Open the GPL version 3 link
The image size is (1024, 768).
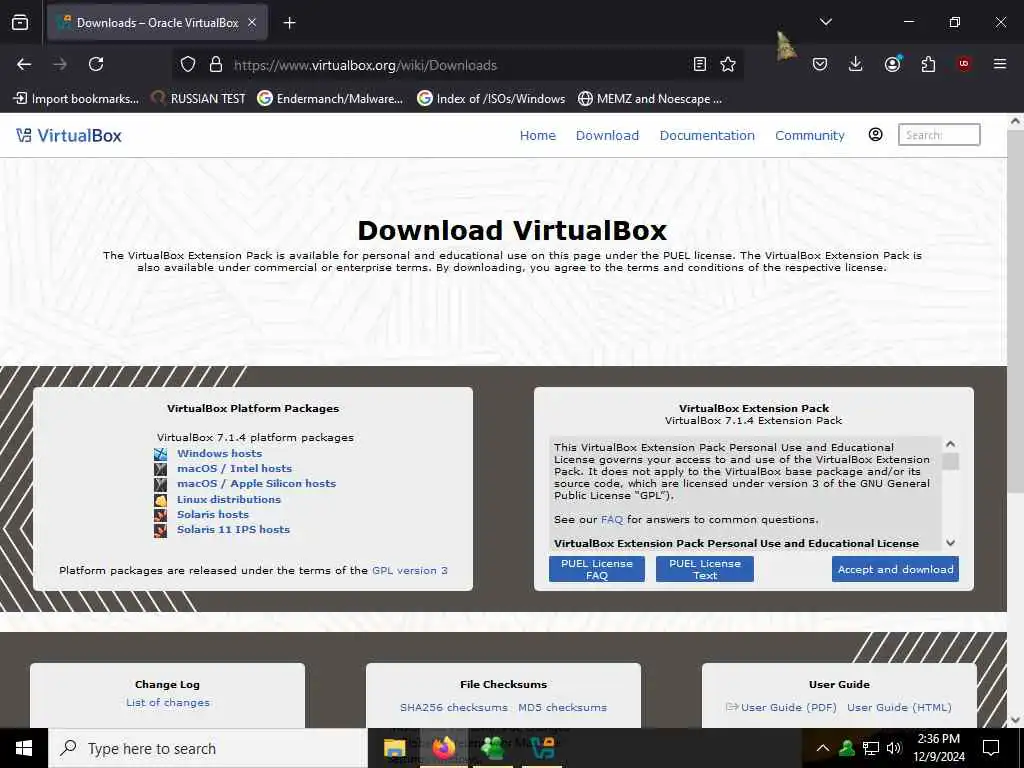click(x=410, y=570)
